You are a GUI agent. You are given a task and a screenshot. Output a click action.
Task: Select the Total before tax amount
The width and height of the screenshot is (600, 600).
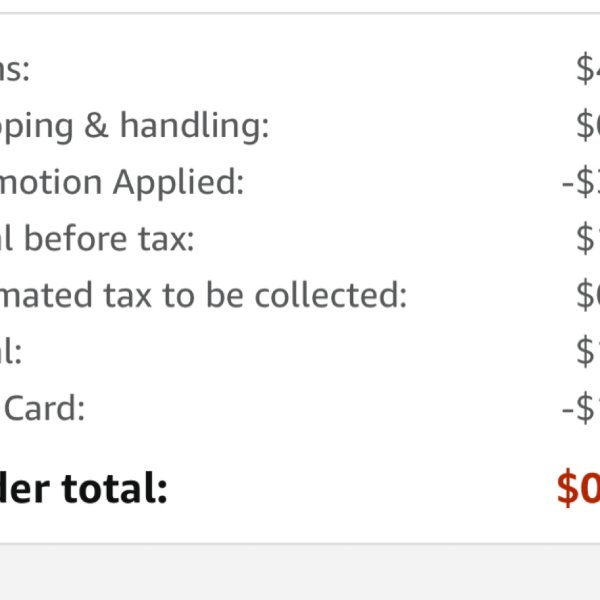click(588, 239)
